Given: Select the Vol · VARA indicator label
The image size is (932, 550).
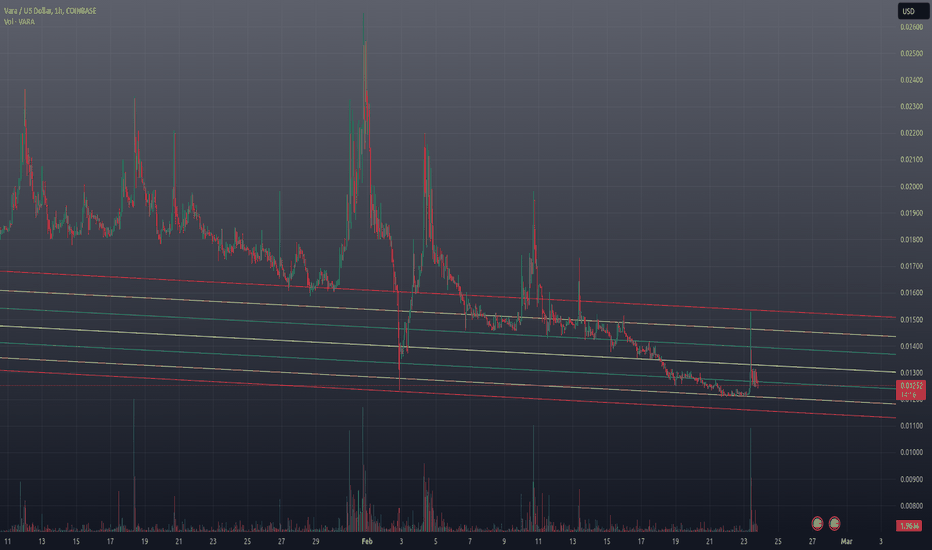Looking at the screenshot, I should (x=19, y=21).
